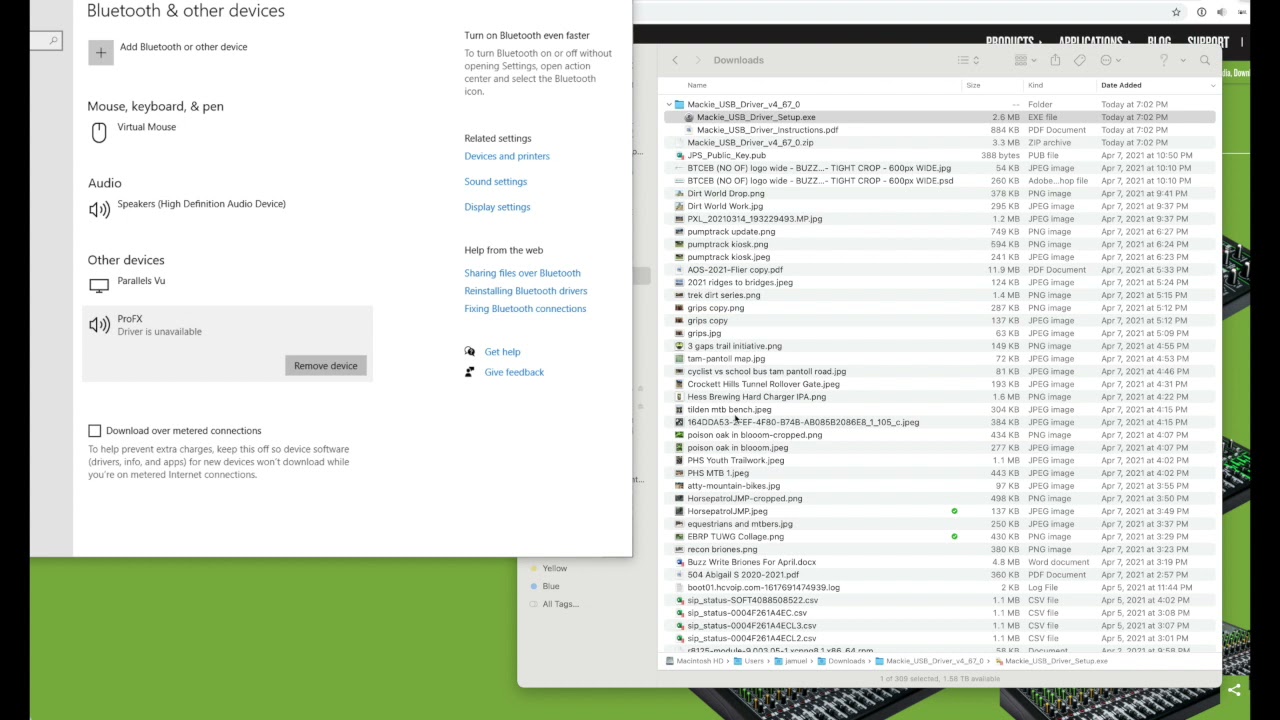Select pumptrack update.png file row
1280x720 pixels.
(940, 232)
